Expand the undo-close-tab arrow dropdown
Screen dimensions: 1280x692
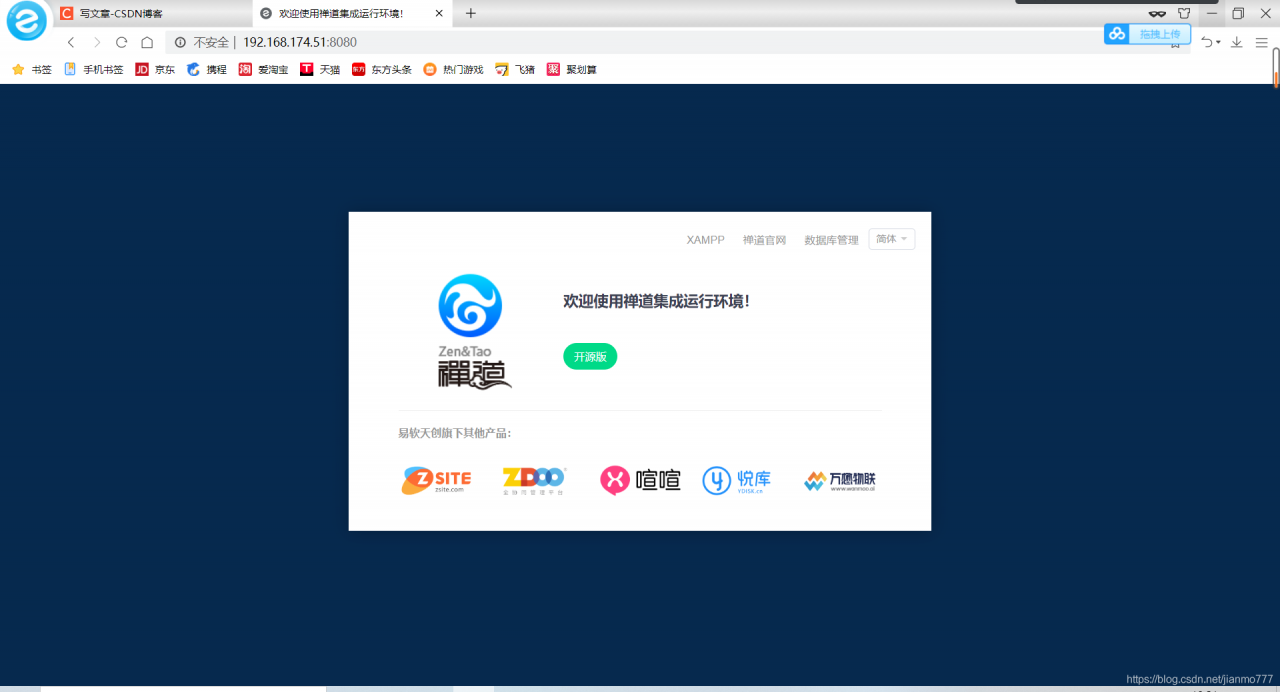point(1218,42)
